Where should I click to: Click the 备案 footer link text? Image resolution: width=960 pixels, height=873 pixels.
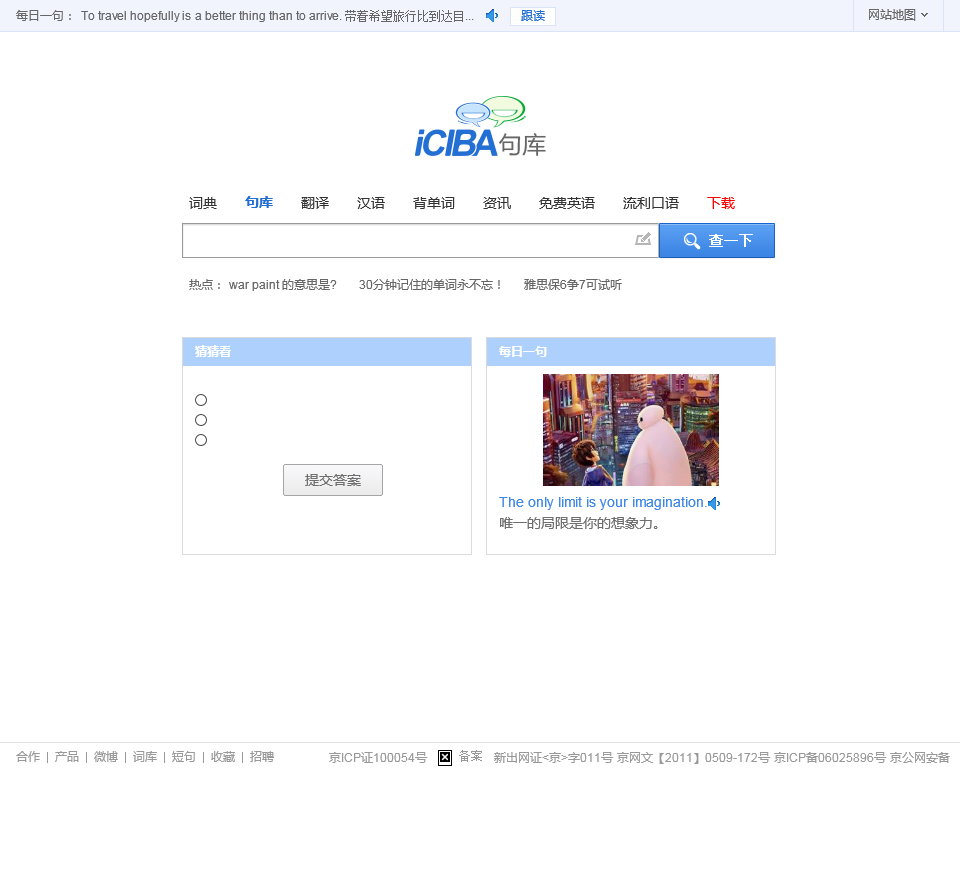(471, 757)
